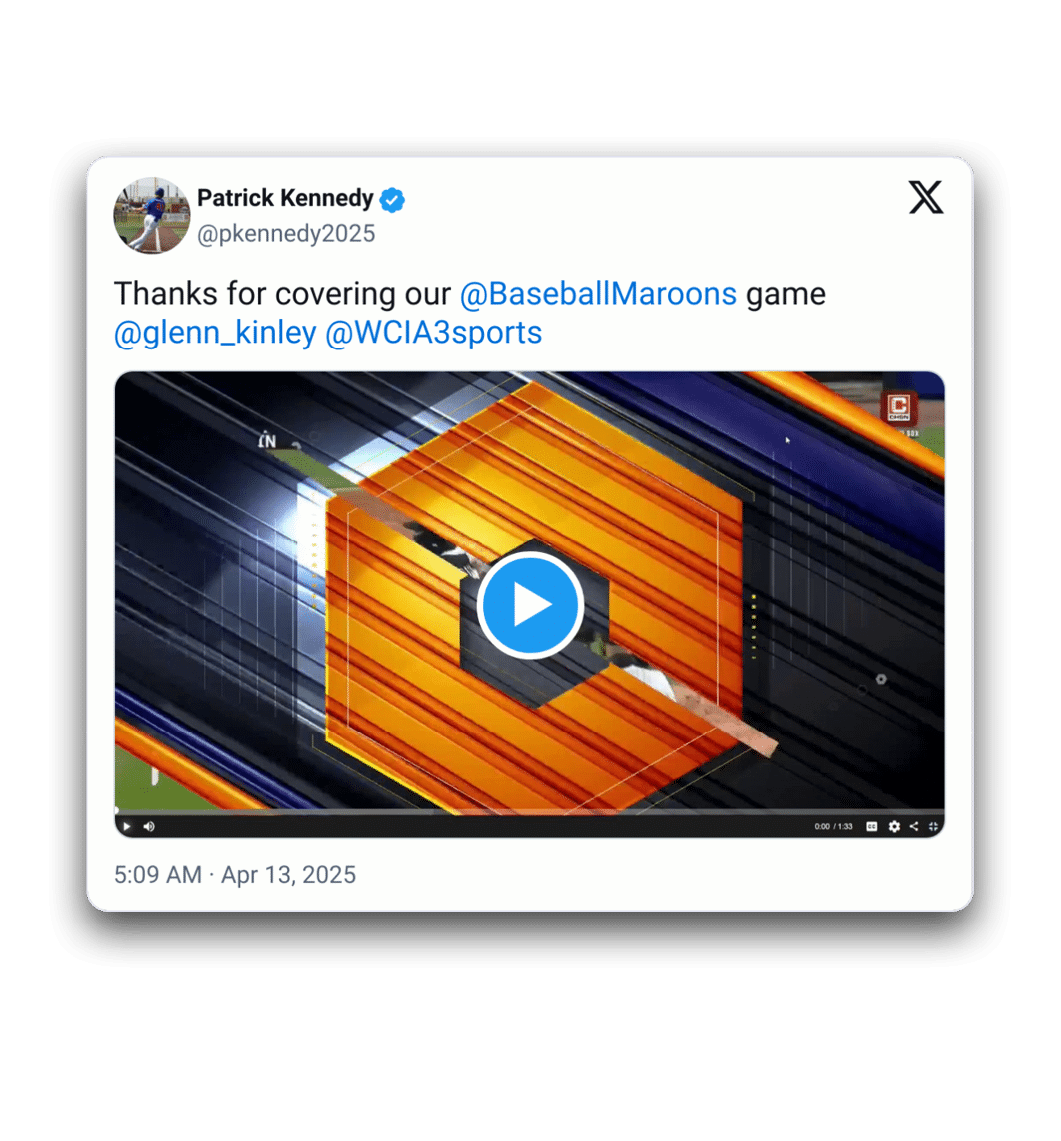Open the @WCIA3sports mention
This screenshot has width=1061, height=1141.
[434, 333]
